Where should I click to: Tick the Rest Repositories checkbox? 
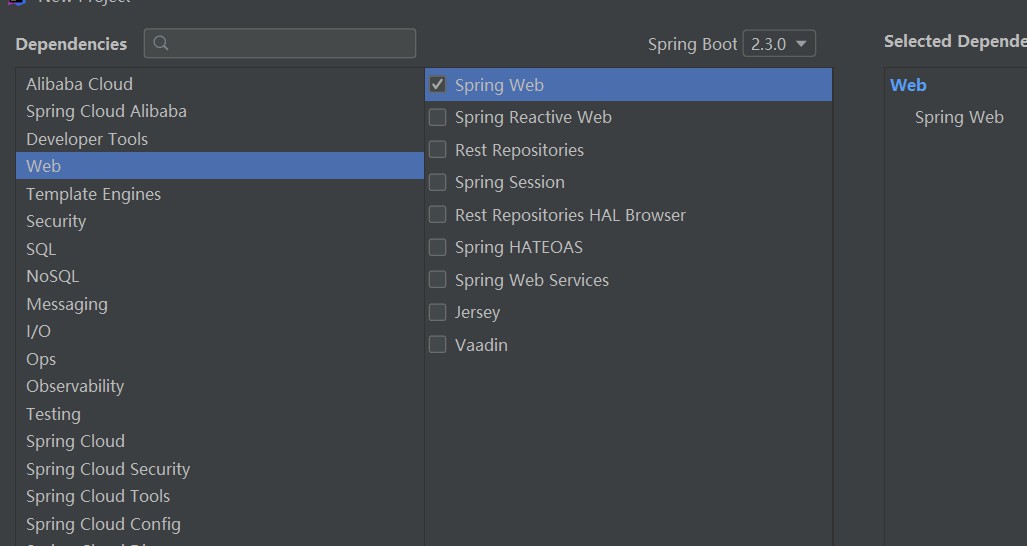point(438,149)
